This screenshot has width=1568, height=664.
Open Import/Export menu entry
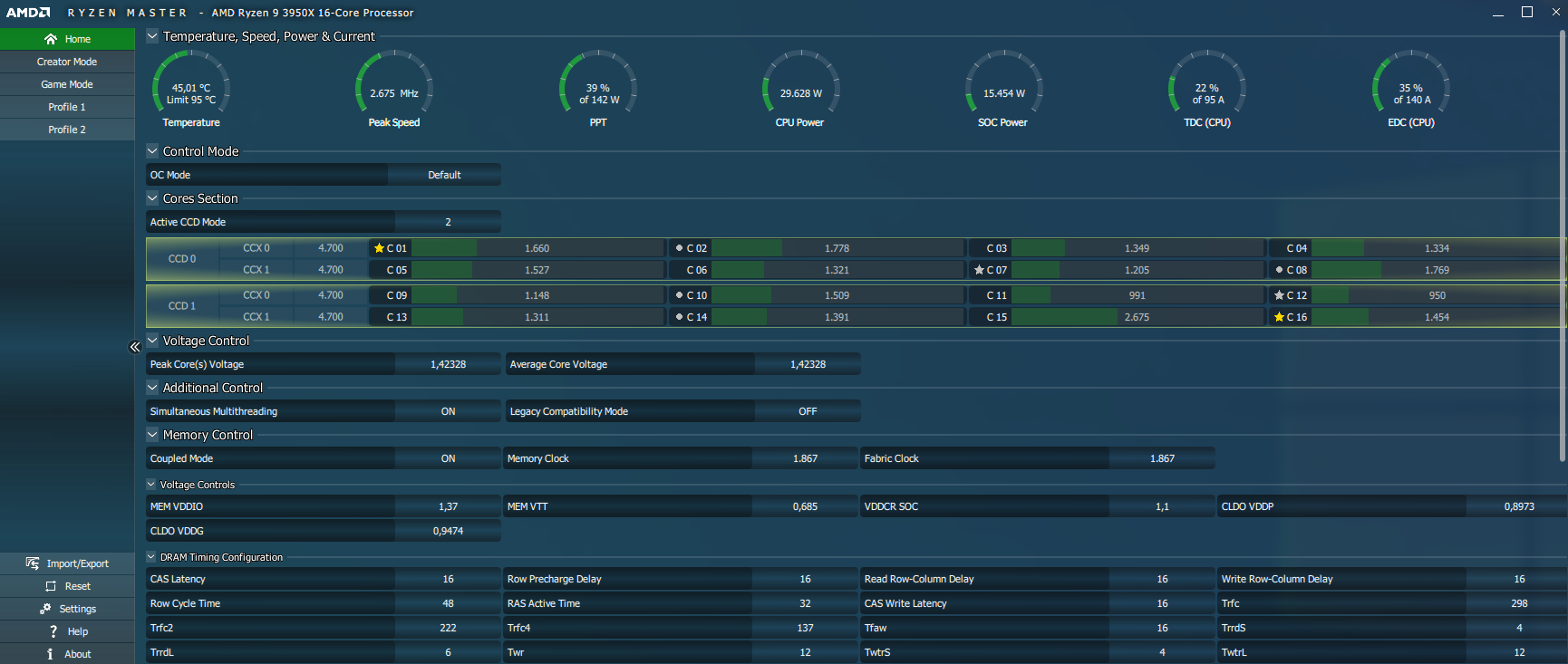point(67,563)
